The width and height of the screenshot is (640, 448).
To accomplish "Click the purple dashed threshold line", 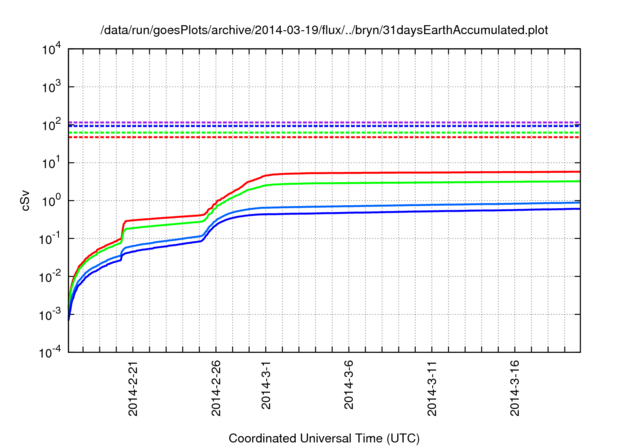I will click(320, 122).
